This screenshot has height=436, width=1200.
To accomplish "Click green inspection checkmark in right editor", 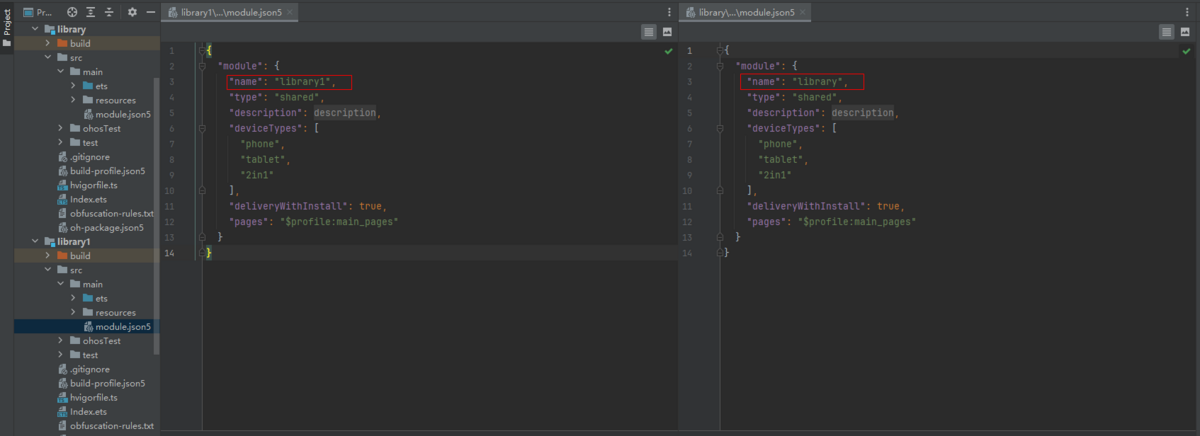I will point(1186,50).
